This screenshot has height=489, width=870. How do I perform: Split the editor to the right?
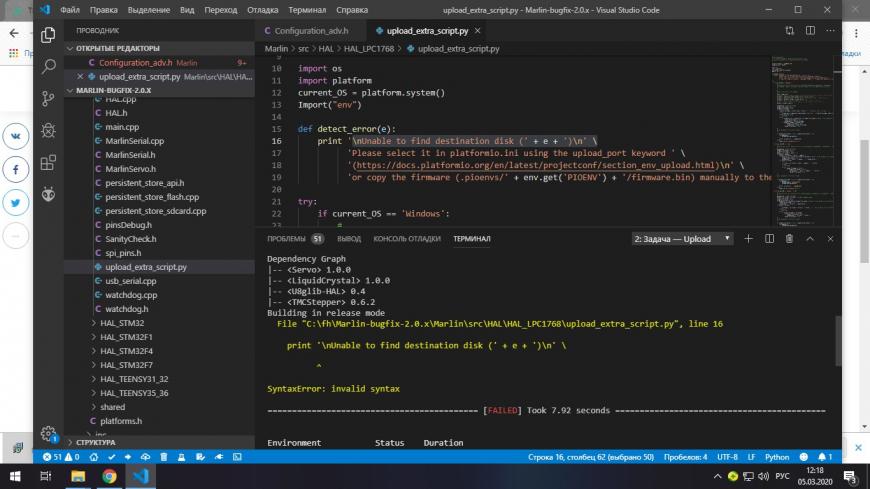[x=810, y=31]
